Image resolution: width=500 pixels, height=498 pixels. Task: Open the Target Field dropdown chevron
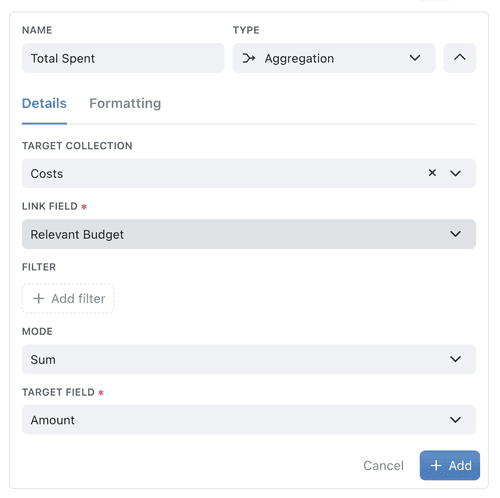[455, 420]
